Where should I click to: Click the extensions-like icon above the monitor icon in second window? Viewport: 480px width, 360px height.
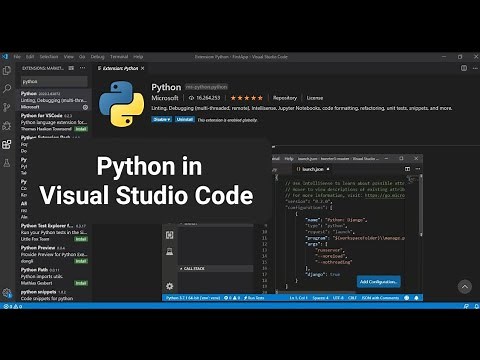click(x=169, y=235)
